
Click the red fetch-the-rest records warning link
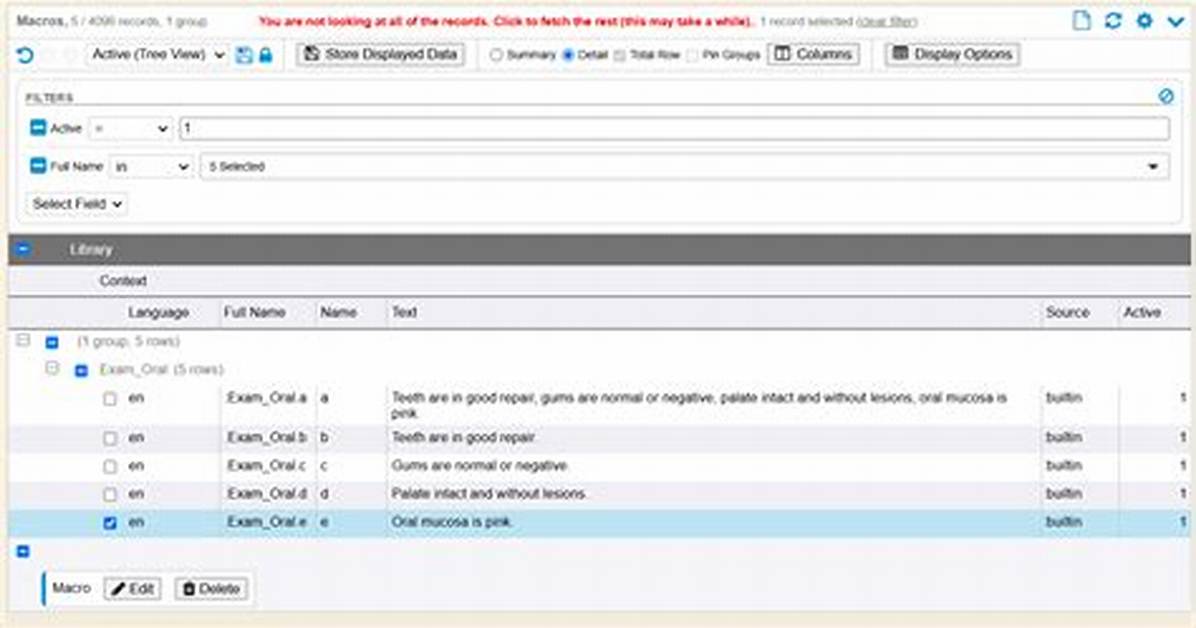point(506,21)
